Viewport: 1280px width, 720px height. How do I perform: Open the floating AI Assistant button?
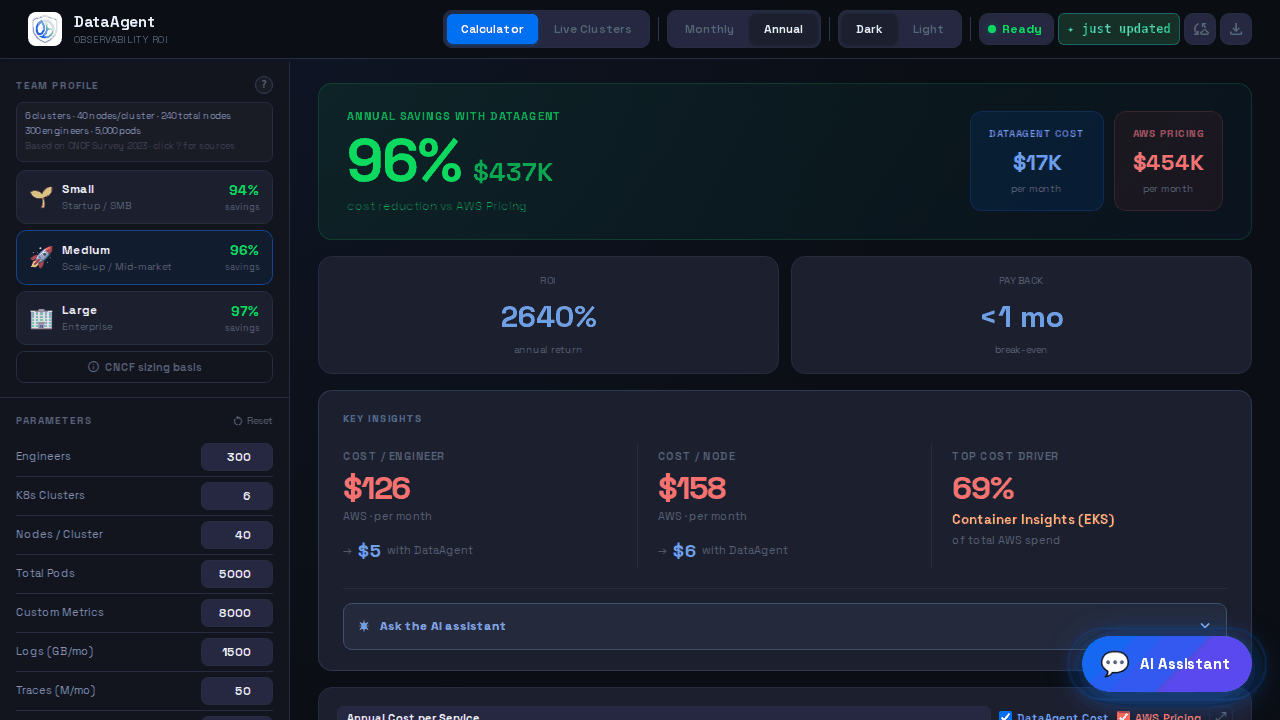1167,664
